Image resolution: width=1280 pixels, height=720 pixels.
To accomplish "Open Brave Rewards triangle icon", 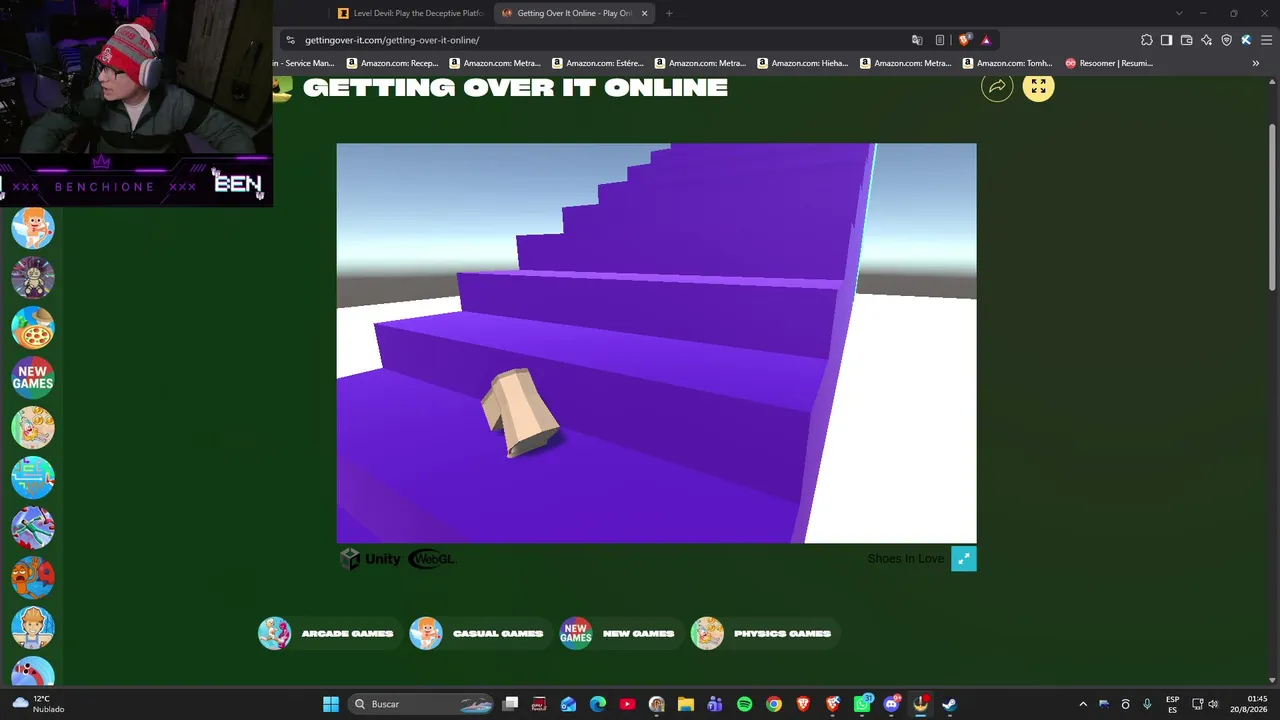I will coord(986,40).
